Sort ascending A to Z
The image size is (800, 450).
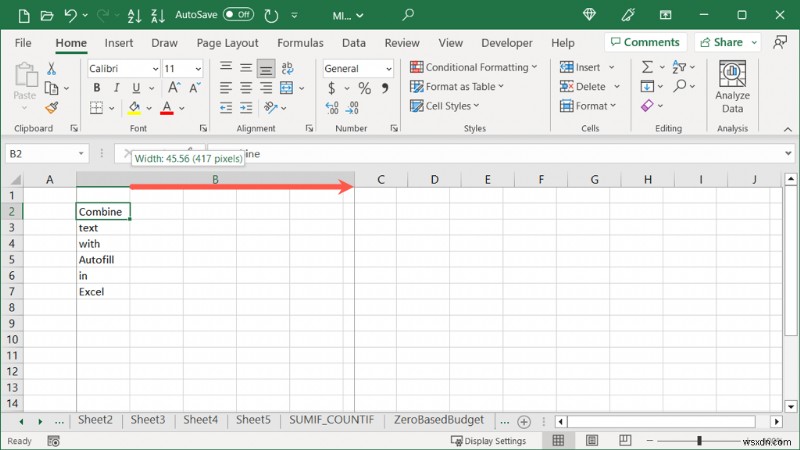coord(134,16)
